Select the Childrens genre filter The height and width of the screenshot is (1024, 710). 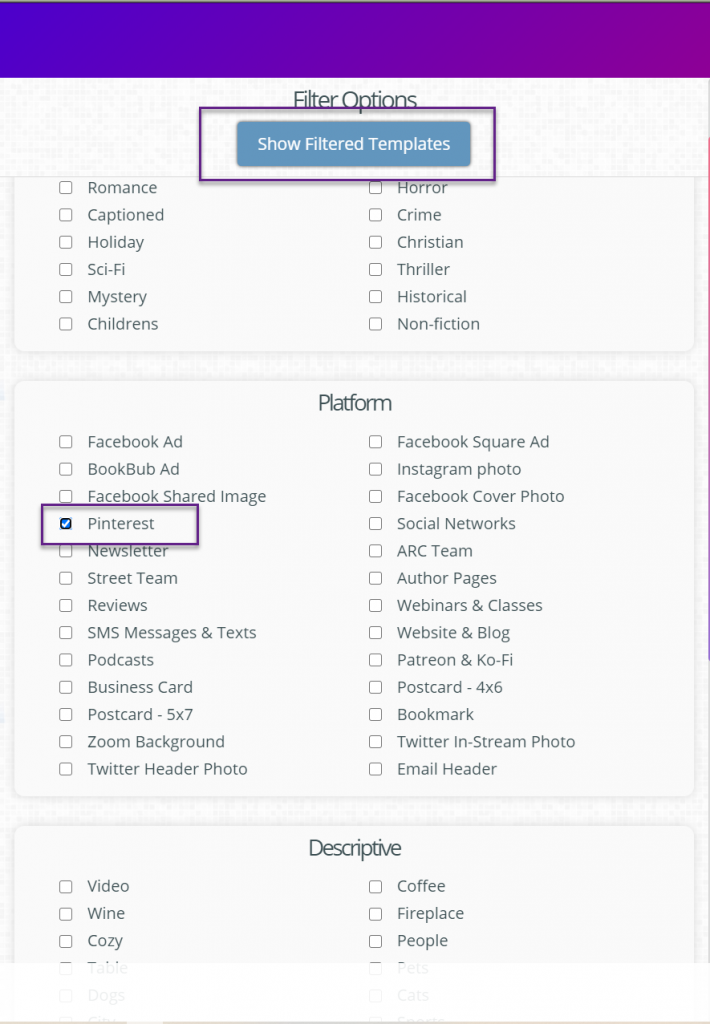coord(65,324)
